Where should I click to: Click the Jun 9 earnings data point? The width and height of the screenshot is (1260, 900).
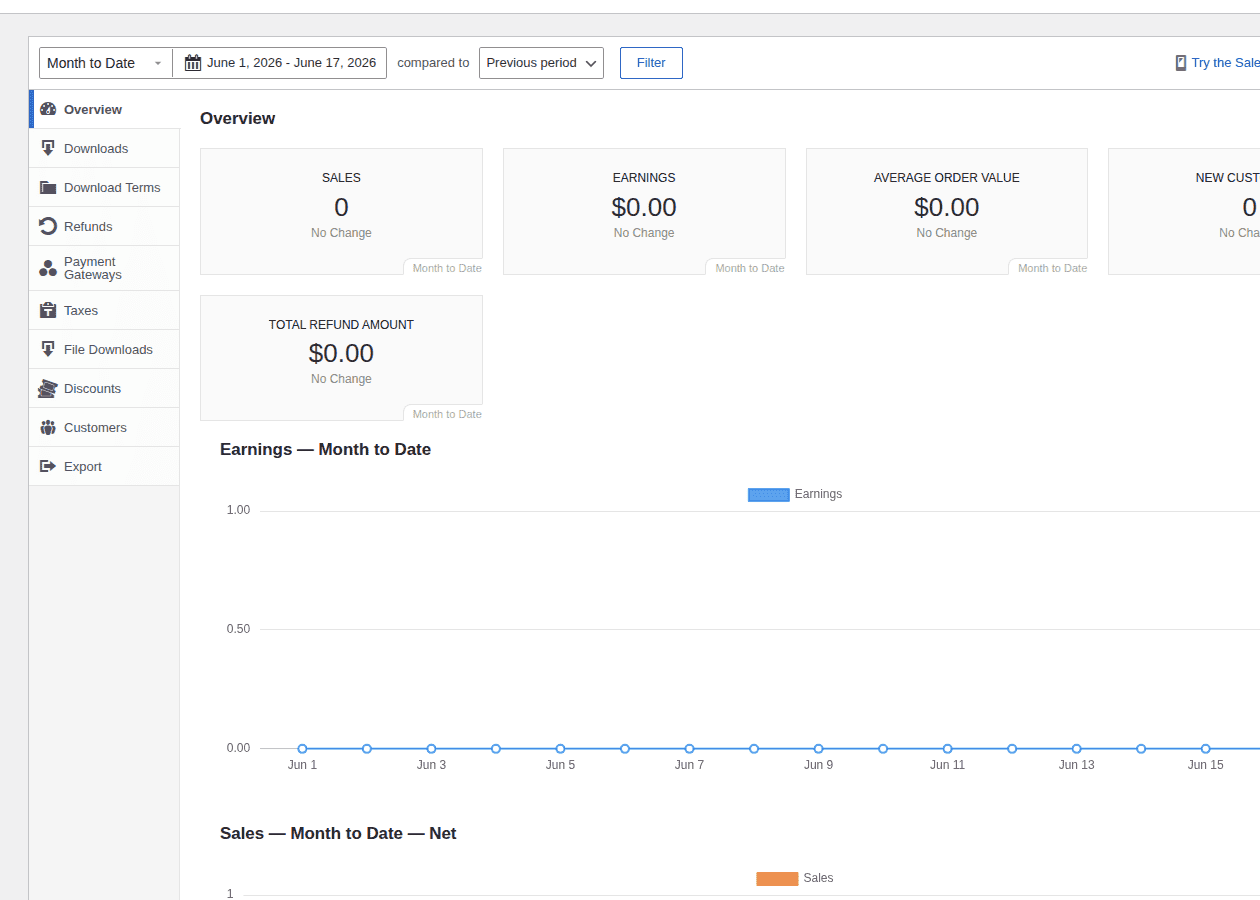[818, 748]
